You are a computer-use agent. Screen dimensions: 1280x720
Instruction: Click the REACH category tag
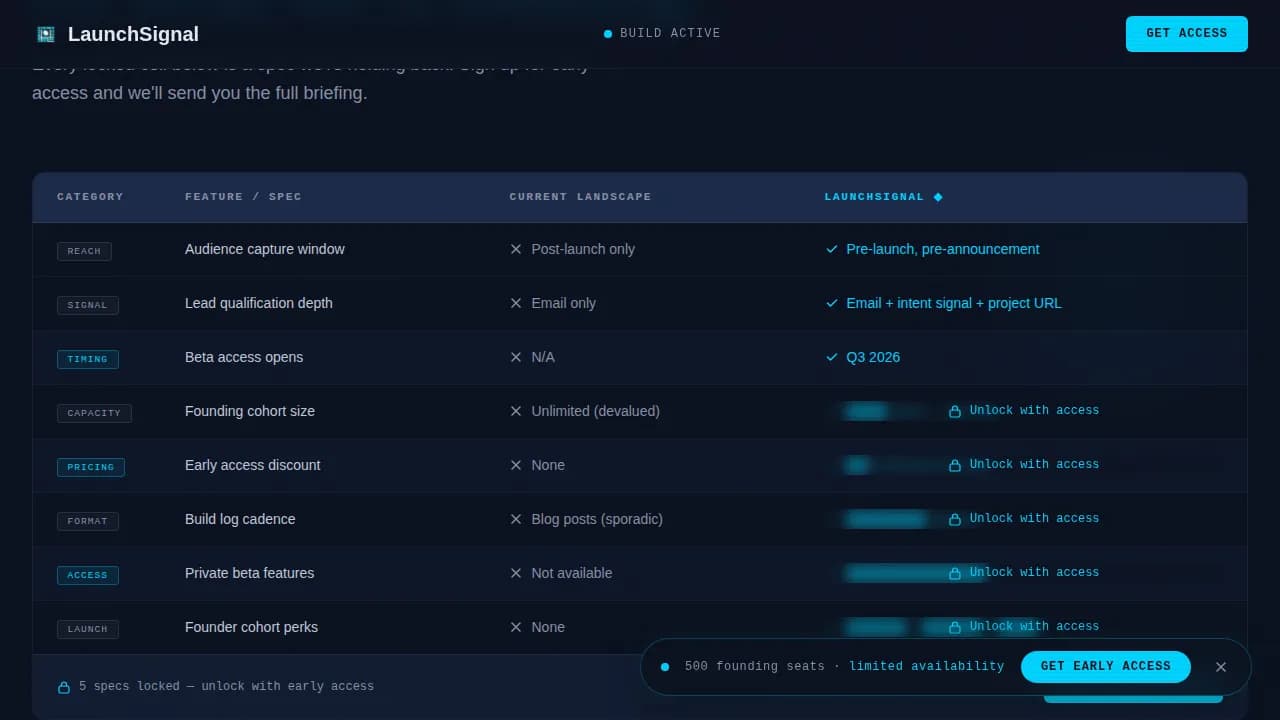(x=84, y=252)
